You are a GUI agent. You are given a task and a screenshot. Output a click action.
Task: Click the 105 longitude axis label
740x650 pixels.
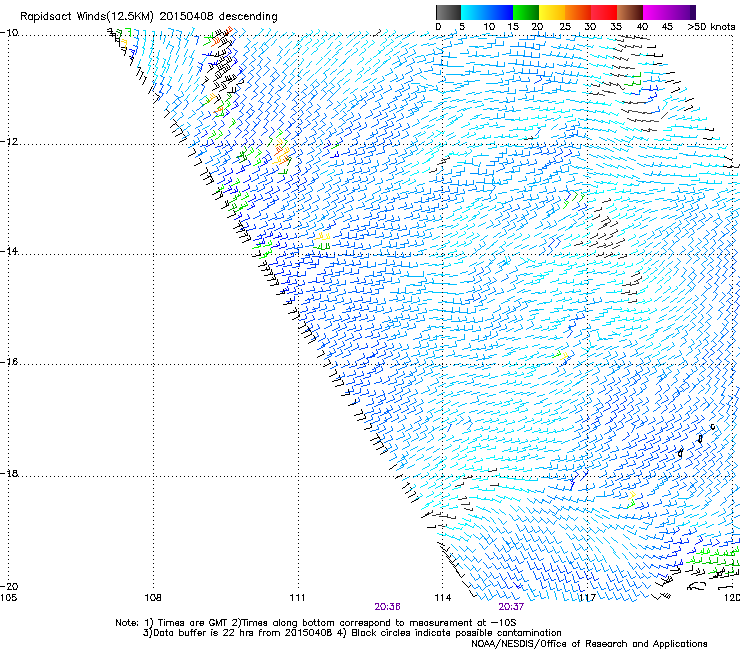pyautogui.click(x=8, y=598)
